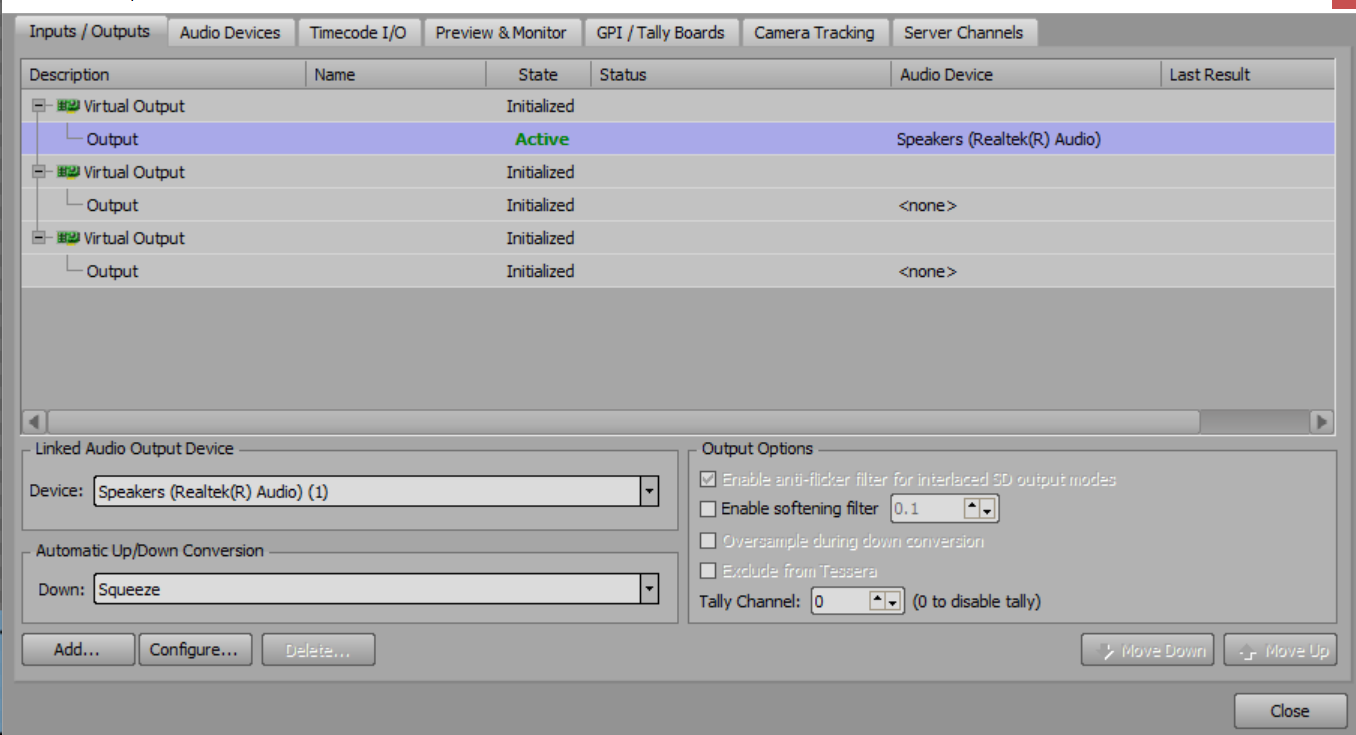Select the second Virtual Output row label

[x=134, y=172]
